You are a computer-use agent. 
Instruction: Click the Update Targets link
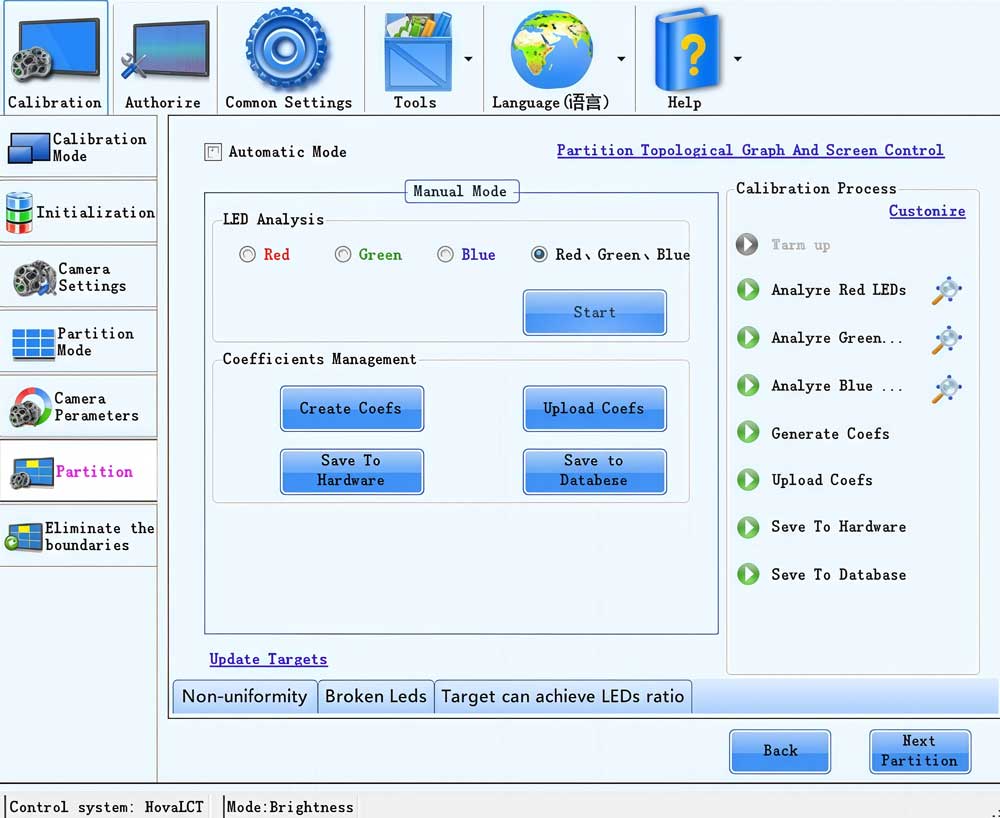pos(268,659)
